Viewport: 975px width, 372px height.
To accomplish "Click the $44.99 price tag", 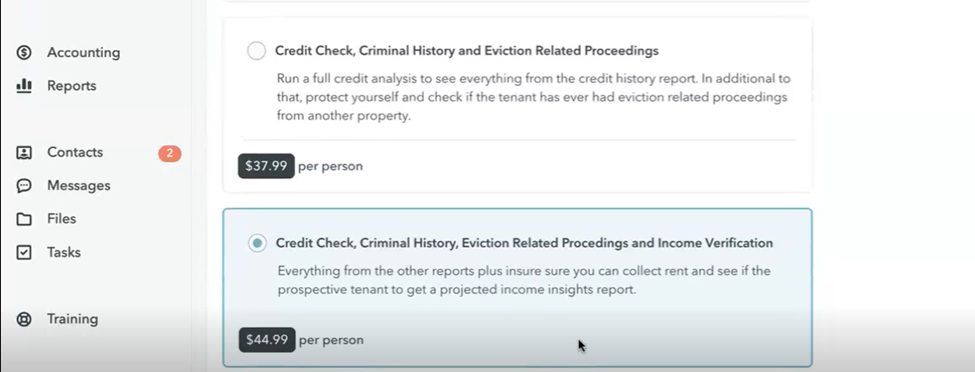I will [267, 340].
